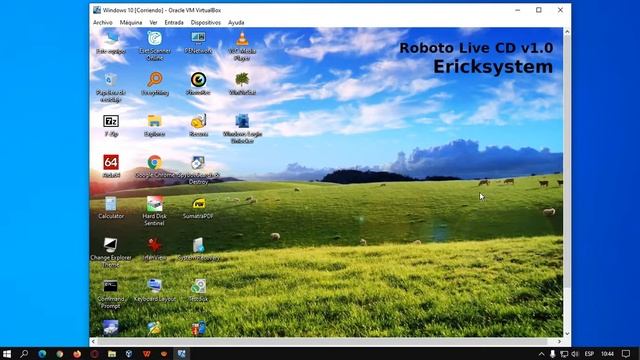Select the Google Chrome desktop icon

point(155,167)
